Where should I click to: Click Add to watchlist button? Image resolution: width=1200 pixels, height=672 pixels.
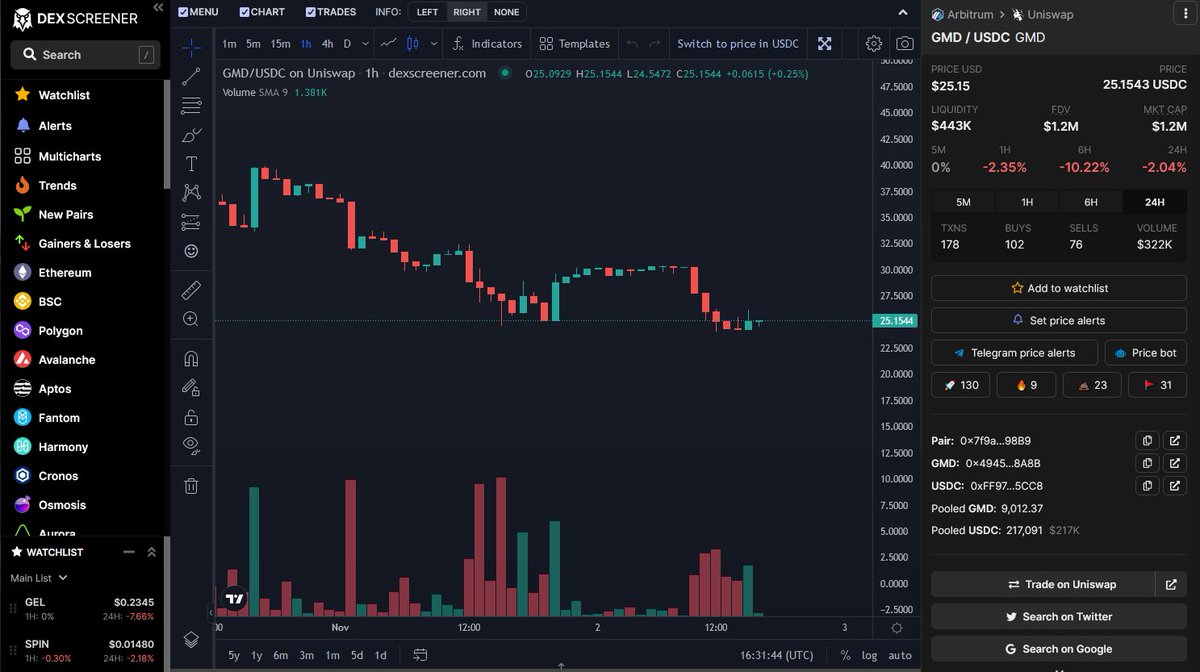(1059, 288)
